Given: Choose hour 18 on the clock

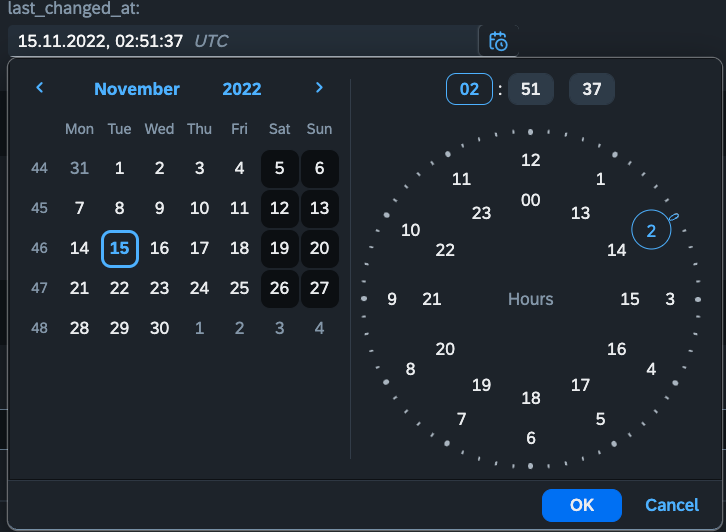Looking at the screenshot, I should coord(531,398).
